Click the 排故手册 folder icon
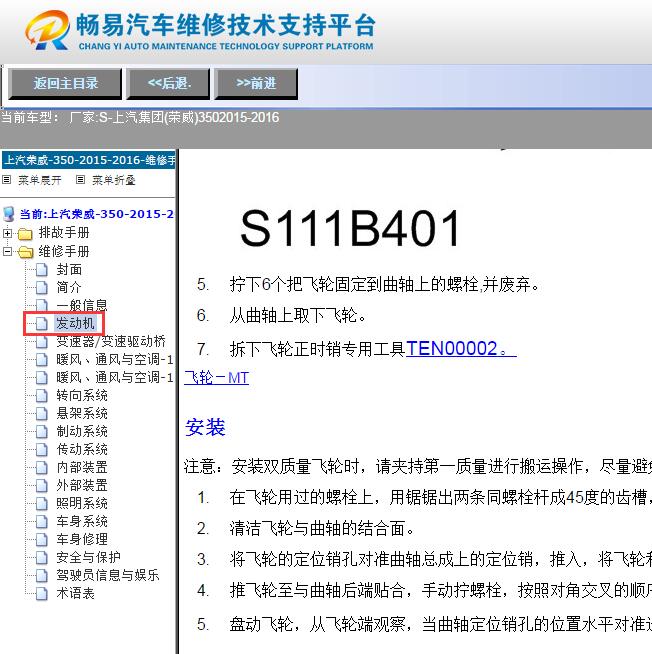The height and width of the screenshot is (654, 652). point(25,234)
